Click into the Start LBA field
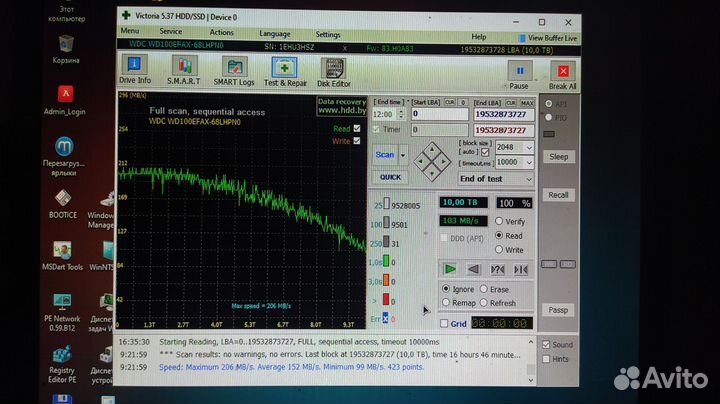Screen dimensions: 720x404 tap(438, 114)
